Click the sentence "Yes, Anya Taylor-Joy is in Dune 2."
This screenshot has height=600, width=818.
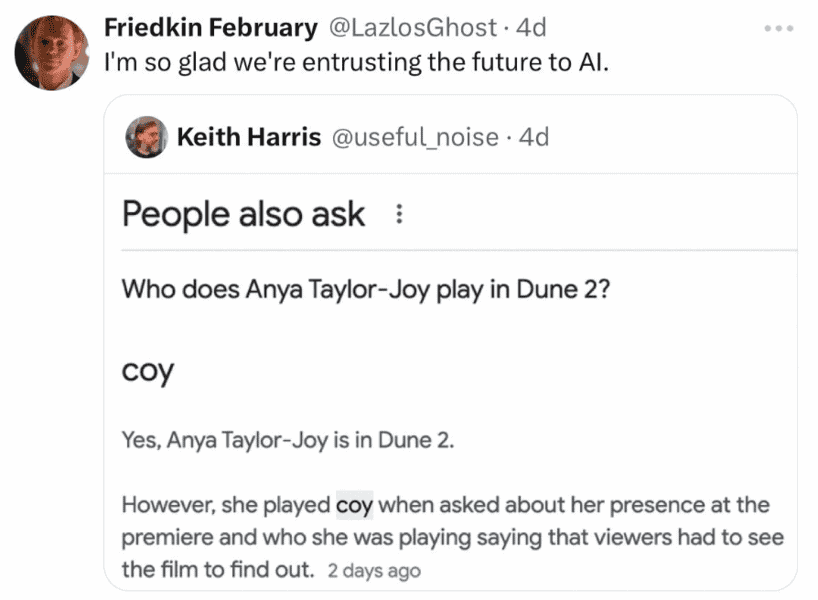[288, 440]
